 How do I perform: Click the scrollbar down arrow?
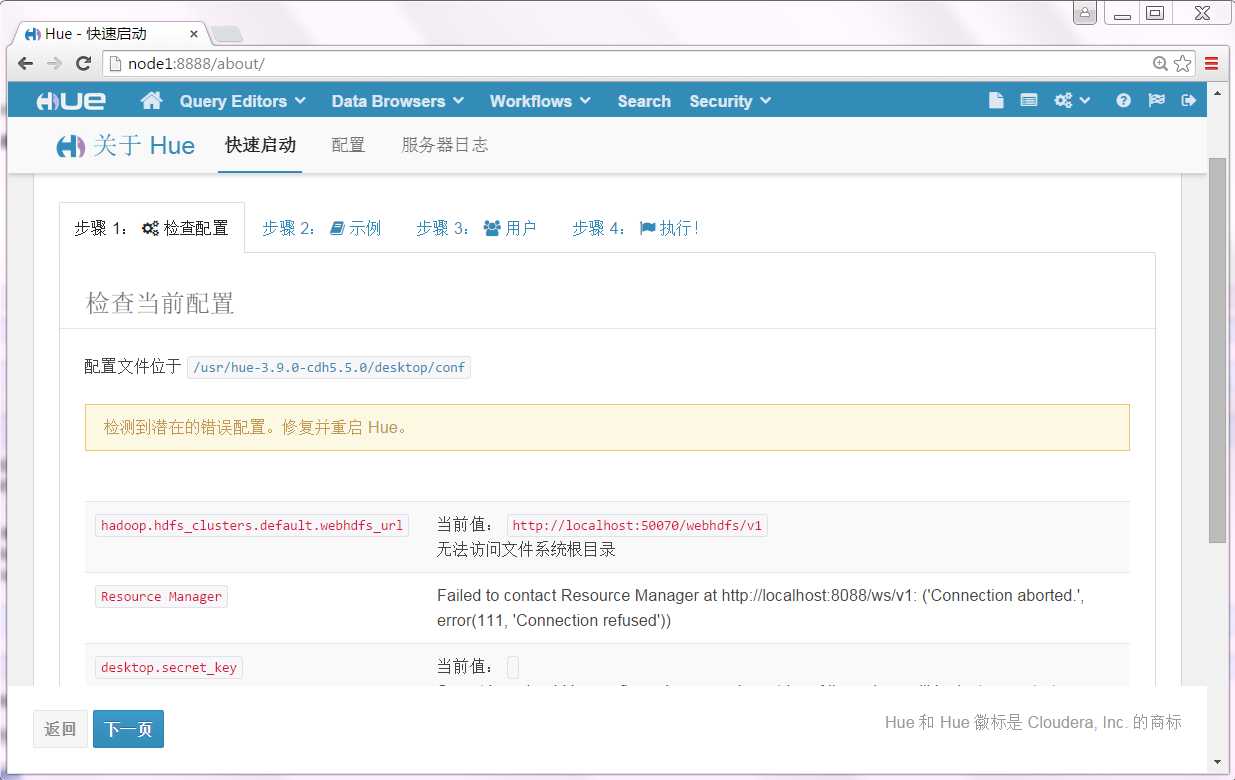1217,761
